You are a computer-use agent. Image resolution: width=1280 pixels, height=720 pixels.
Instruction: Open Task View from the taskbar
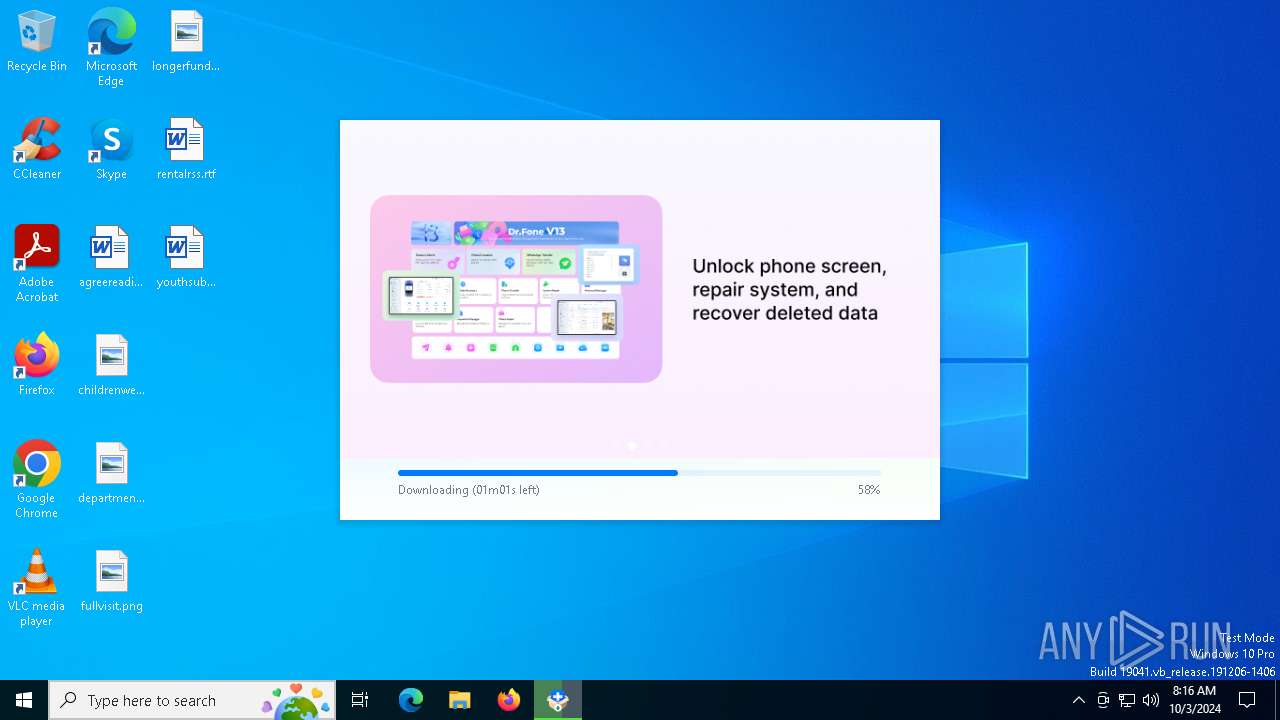[360, 700]
